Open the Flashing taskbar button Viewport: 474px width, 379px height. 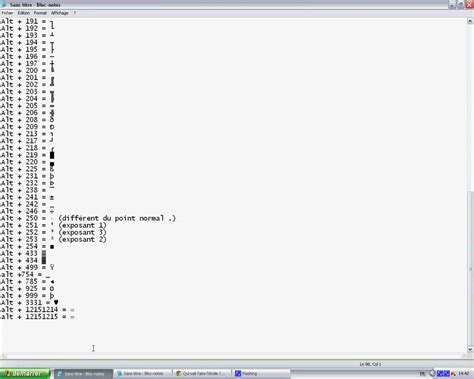pos(262,374)
